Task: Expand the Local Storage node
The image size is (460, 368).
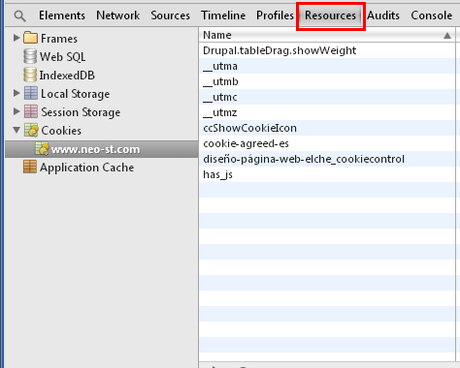Action: [16, 93]
